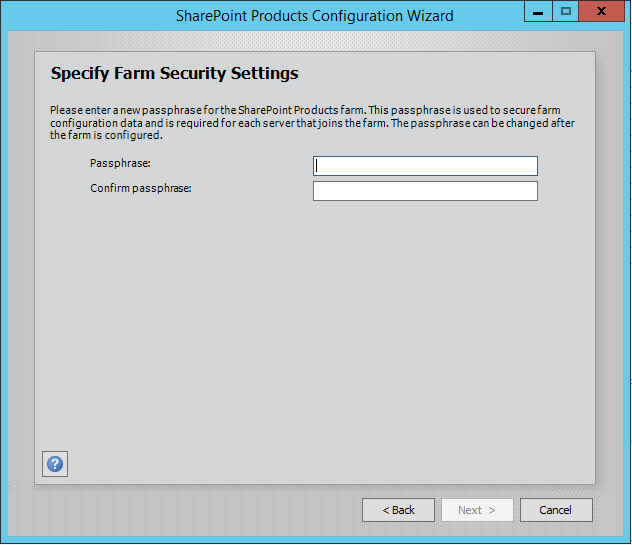Image resolution: width=632 pixels, height=545 pixels.
Task: Click the passphrase description paragraph
Action: [312, 124]
